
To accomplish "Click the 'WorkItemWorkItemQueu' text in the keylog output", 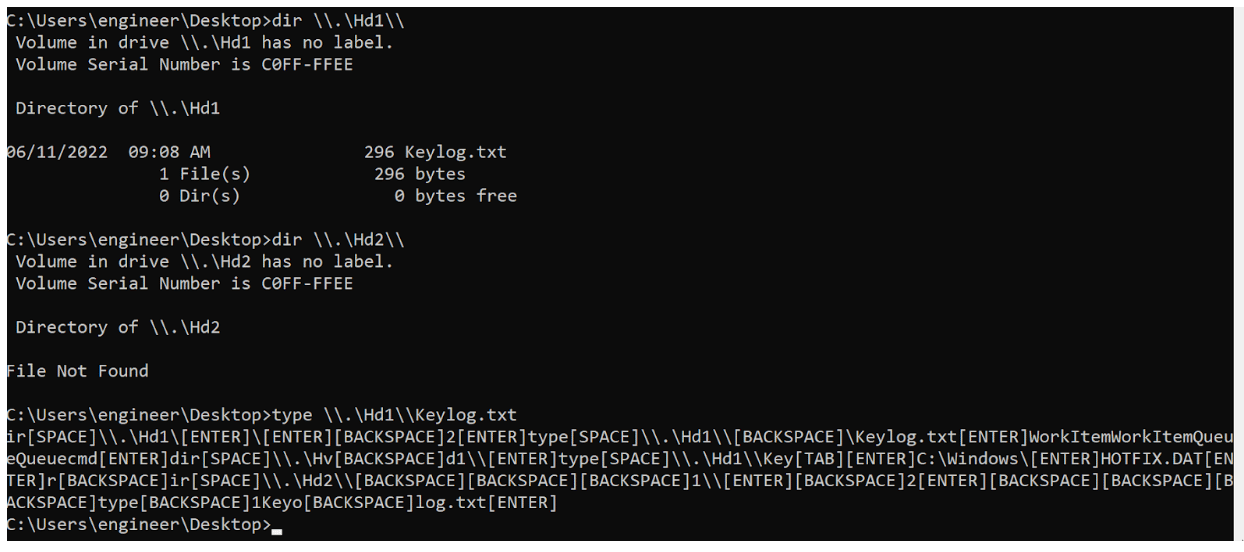I will pyautogui.click(x=1133, y=437).
